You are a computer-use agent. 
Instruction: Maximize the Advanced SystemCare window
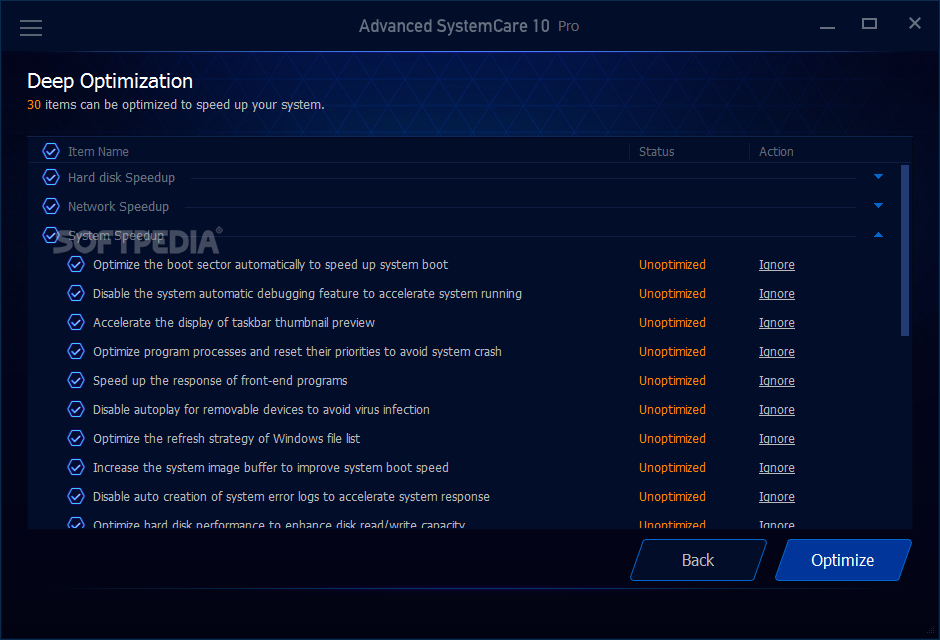(x=869, y=24)
